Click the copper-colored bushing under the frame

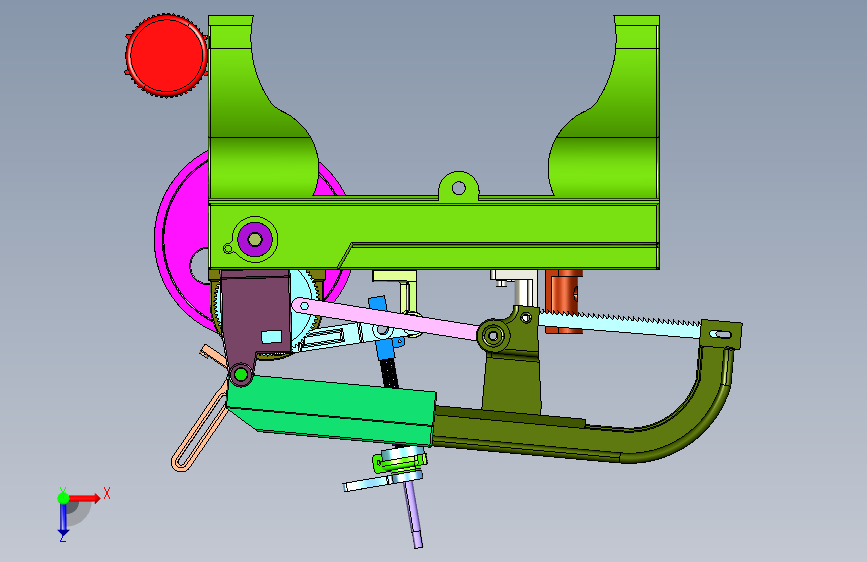click(564, 301)
